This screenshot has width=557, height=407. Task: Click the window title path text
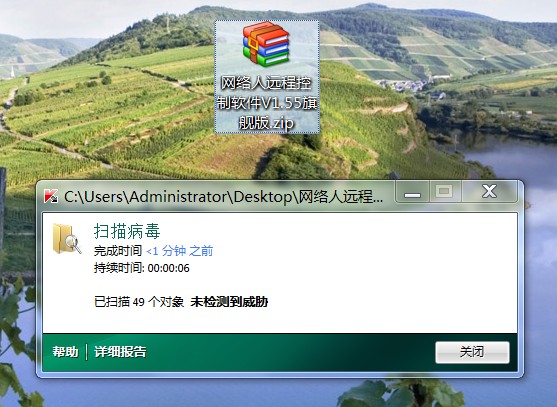click(x=223, y=196)
